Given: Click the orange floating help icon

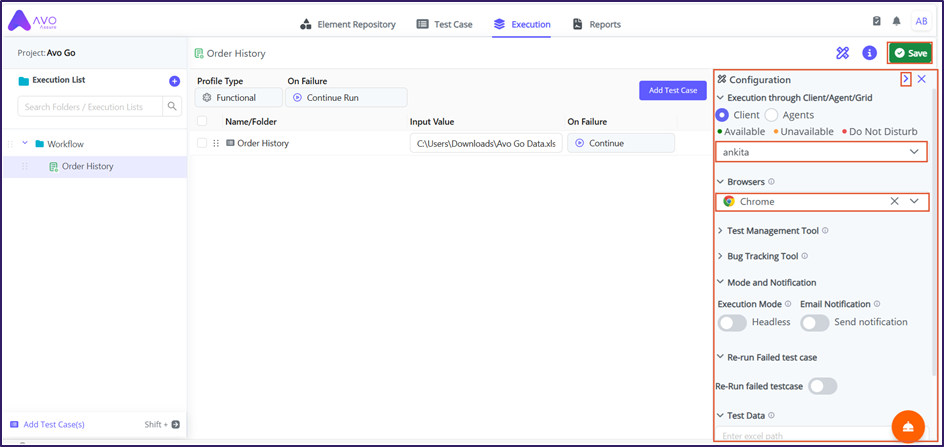Looking at the screenshot, I should [908, 425].
